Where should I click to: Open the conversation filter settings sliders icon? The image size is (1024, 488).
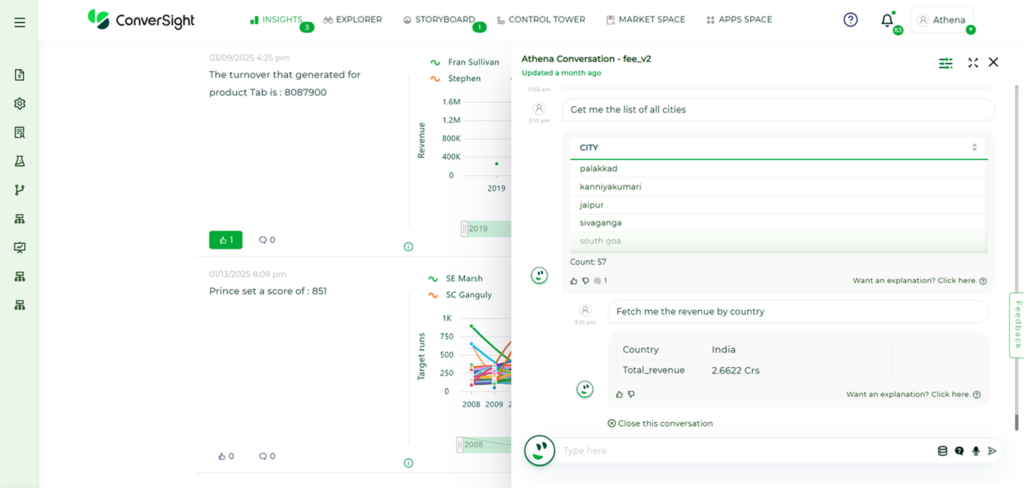click(946, 63)
